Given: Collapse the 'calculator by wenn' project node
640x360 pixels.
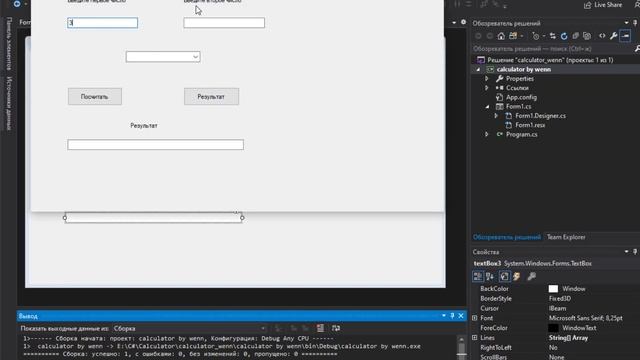Looking at the screenshot, I should 478,69.
